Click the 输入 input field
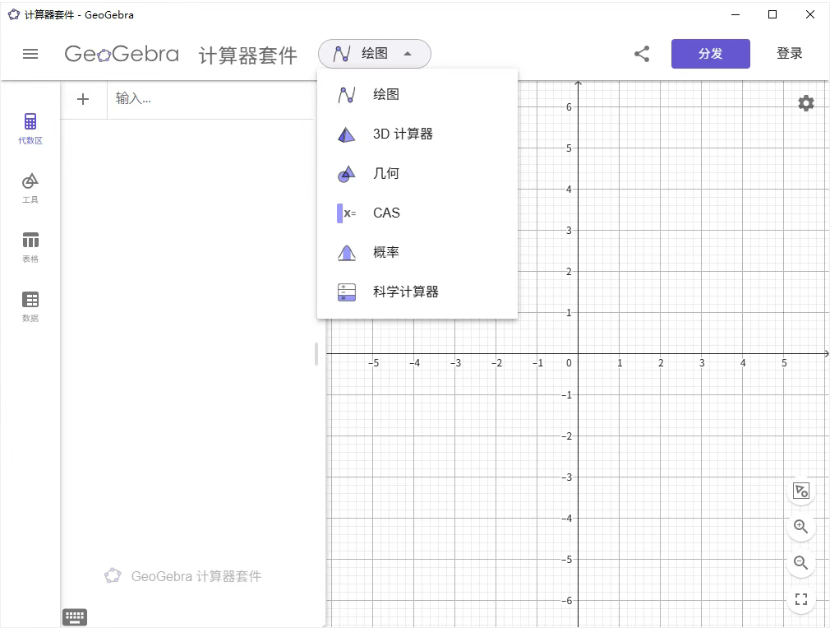 pos(210,99)
